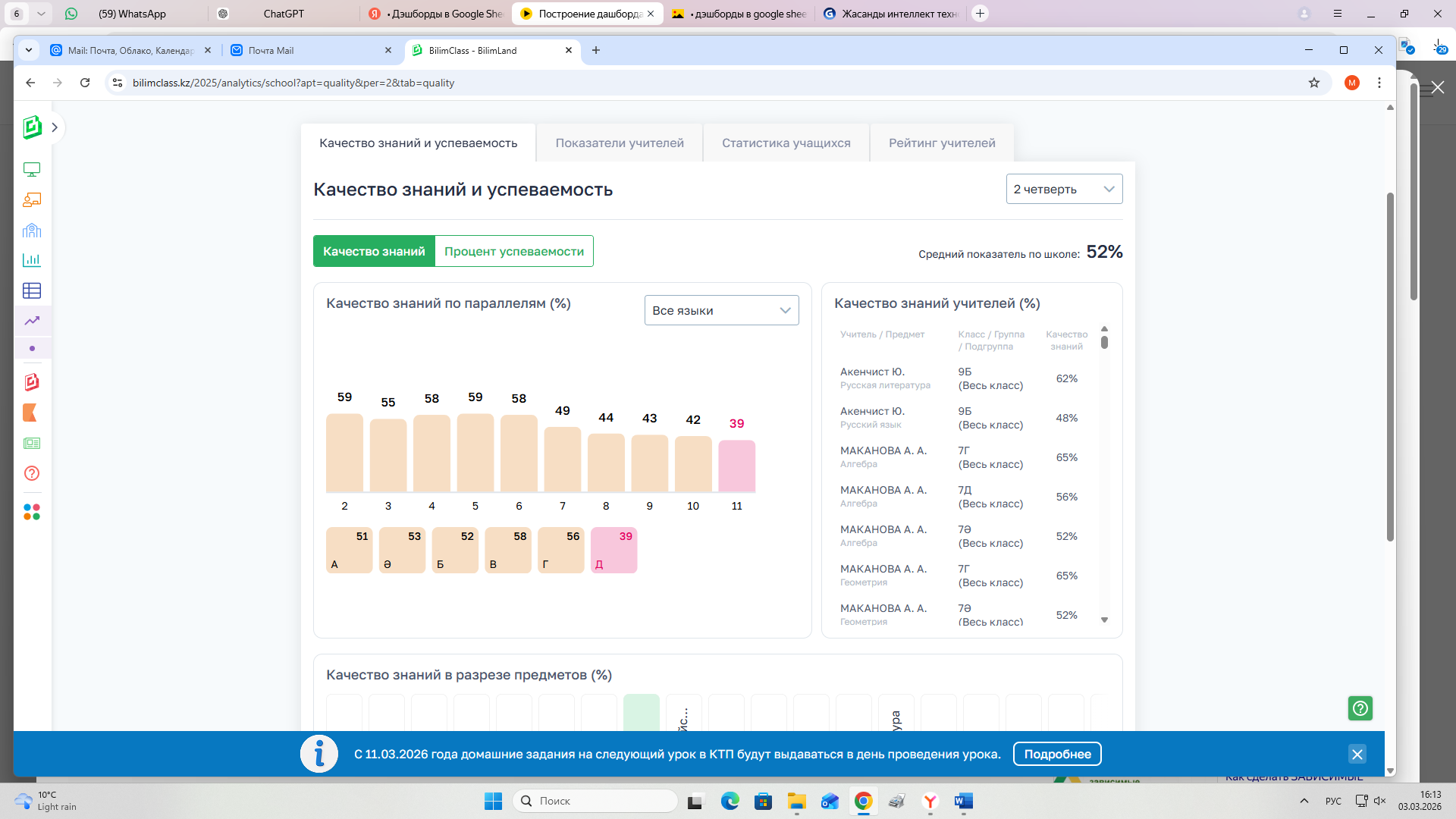Viewport: 1456px width, 819px height.
Task: Open the four colored dots apps icon
Action: (x=32, y=513)
